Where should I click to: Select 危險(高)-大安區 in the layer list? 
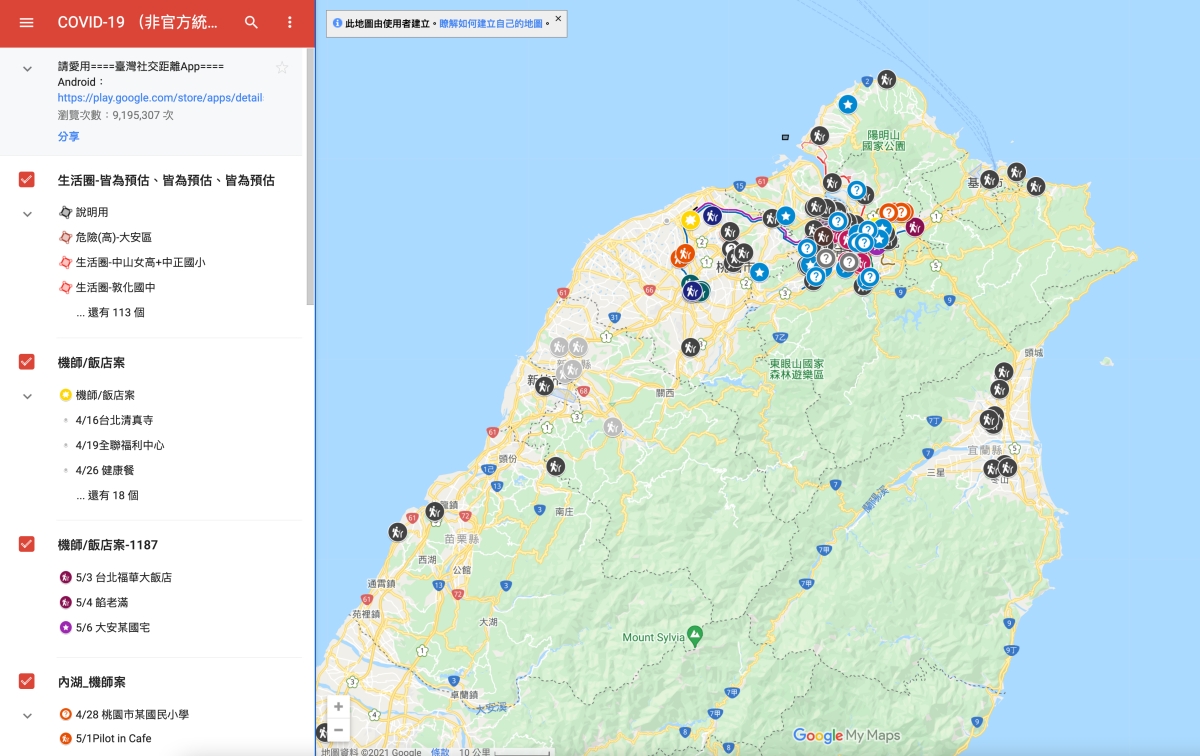[113, 238]
